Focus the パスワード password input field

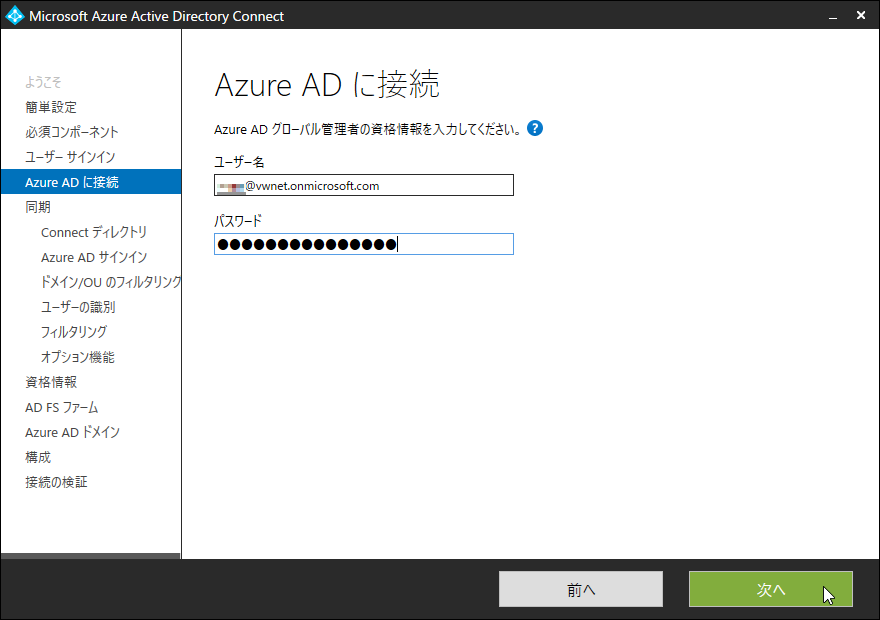pos(364,244)
